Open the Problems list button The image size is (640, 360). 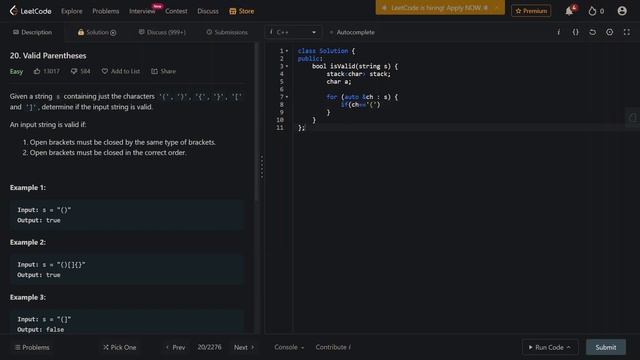coord(32,347)
